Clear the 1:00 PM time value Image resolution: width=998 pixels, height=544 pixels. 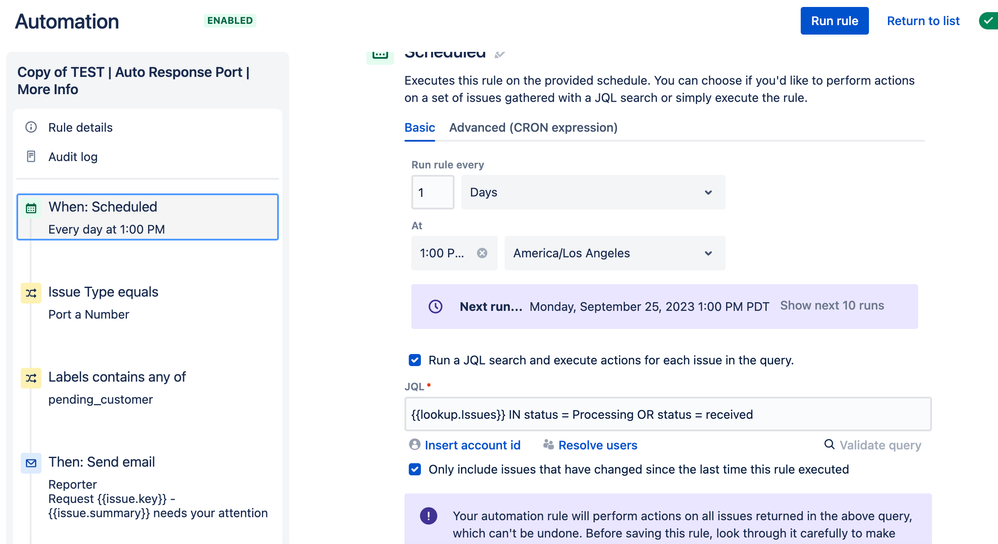coord(482,253)
